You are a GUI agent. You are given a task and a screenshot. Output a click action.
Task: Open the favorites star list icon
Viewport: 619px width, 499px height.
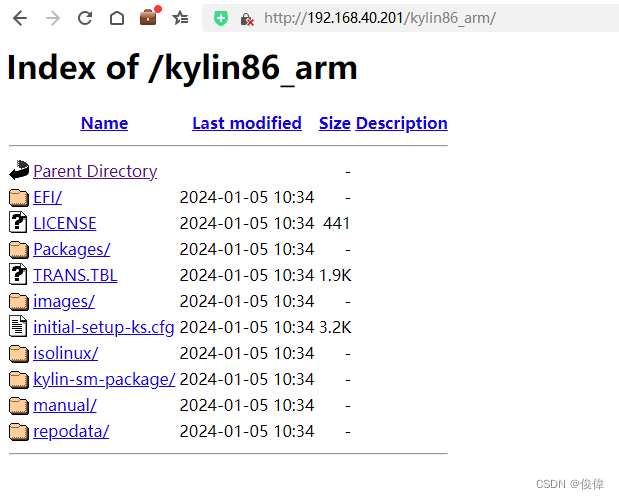[x=180, y=18]
